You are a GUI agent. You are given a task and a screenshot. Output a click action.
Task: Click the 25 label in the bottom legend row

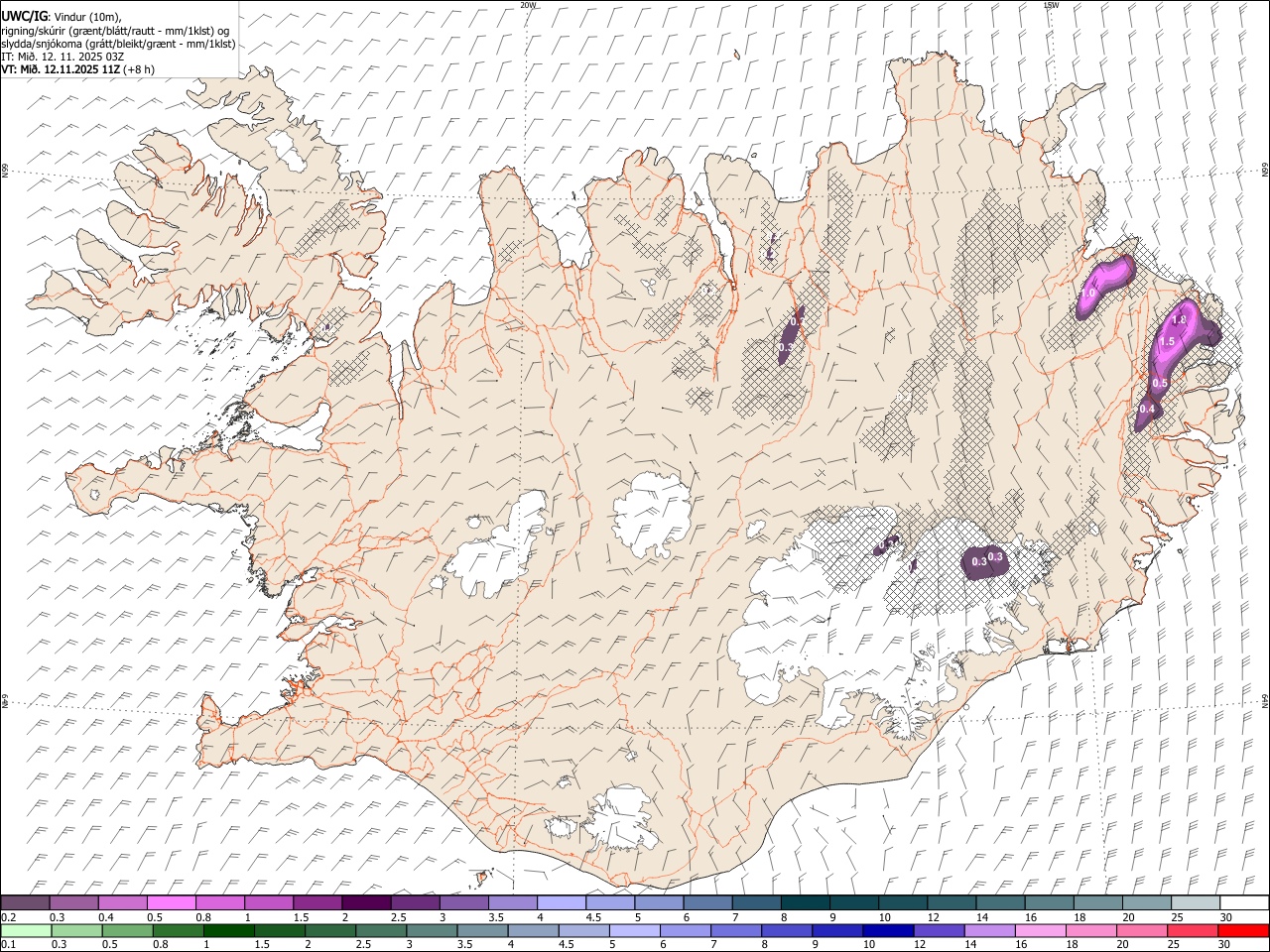tap(1173, 944)
